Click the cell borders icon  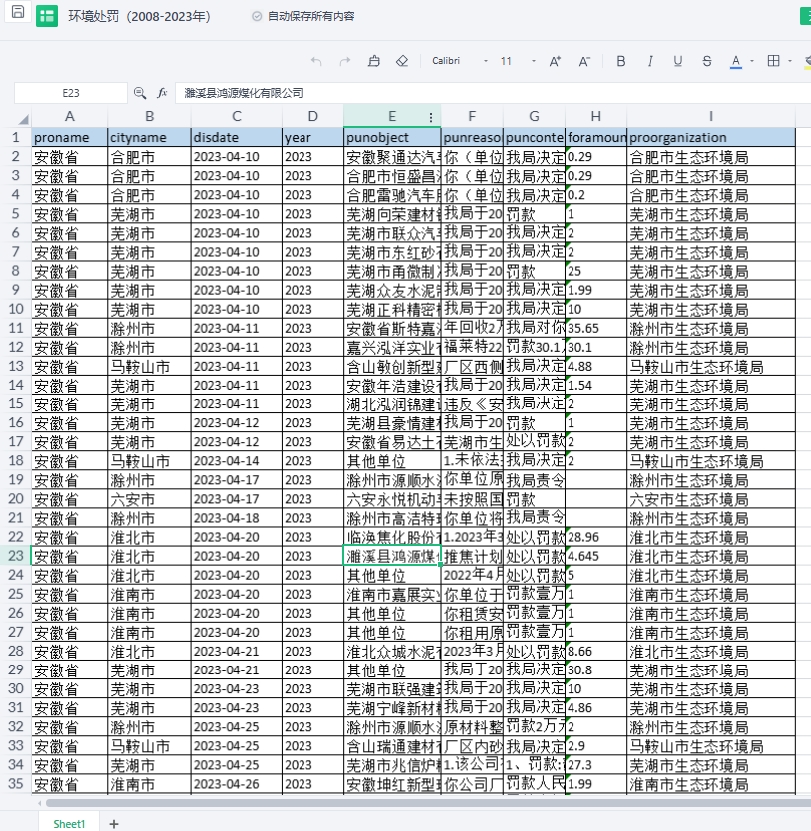pos(773,61)
